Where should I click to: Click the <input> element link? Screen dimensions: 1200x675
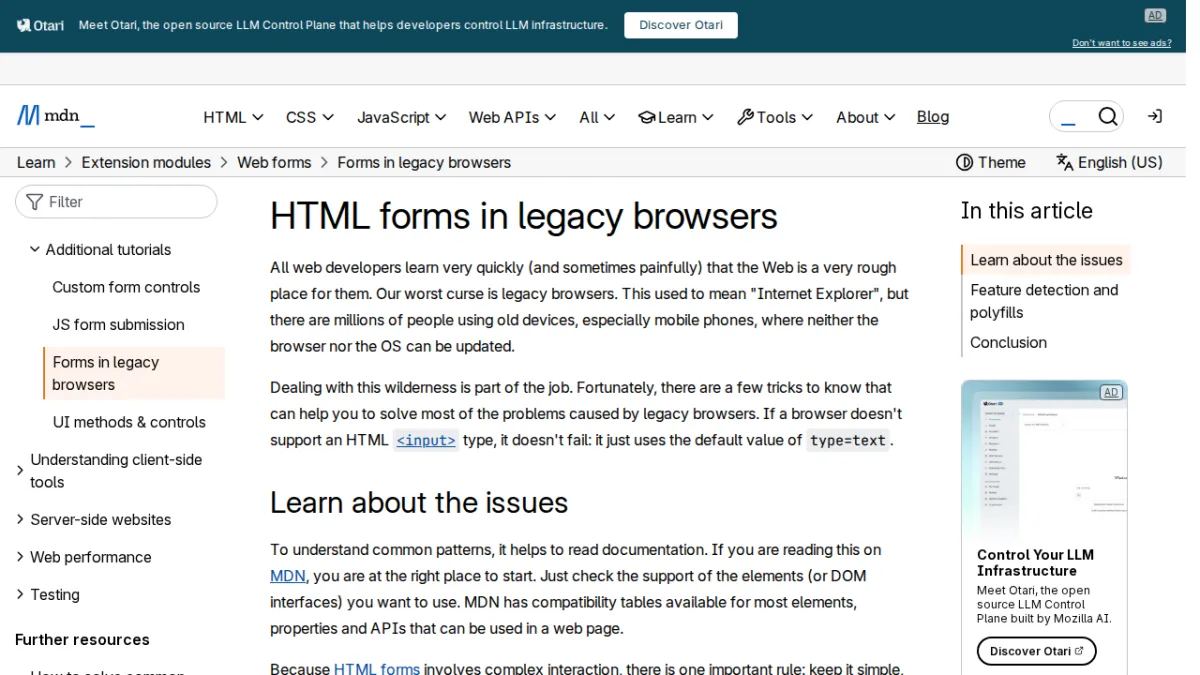click(x=426, y=440)
